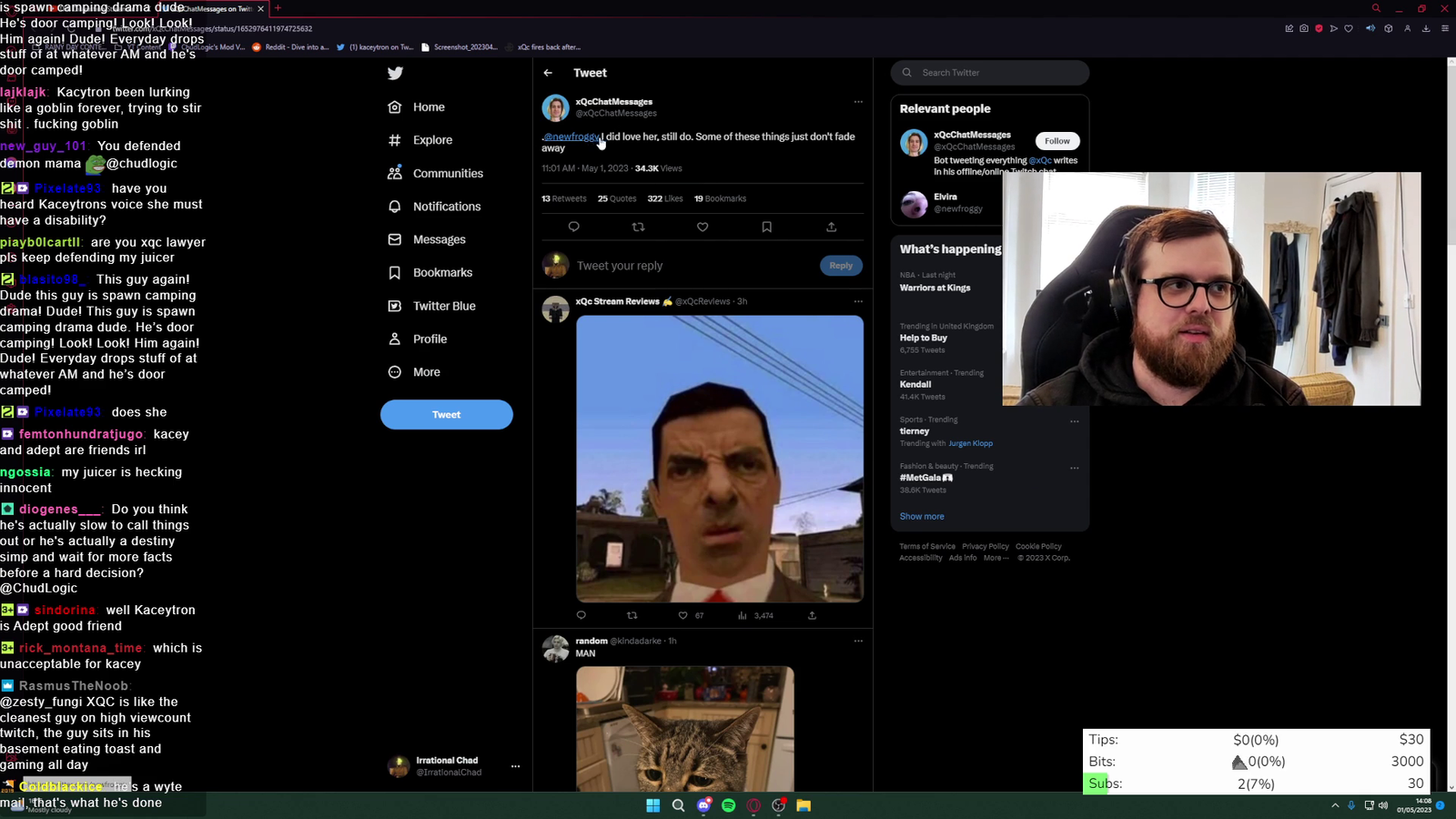Open Spotify from the taskbar

pyautogui.click(x=728, y=805)
